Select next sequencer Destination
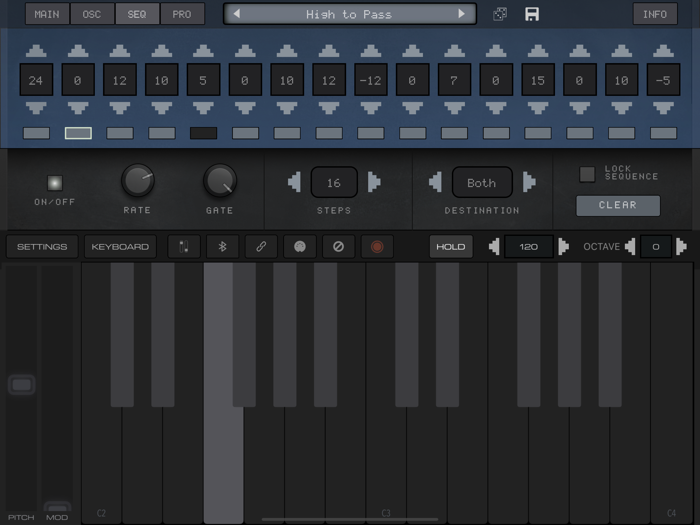This screenshot has width=700, height=525. pyautogui.click(x=529, y=182)
